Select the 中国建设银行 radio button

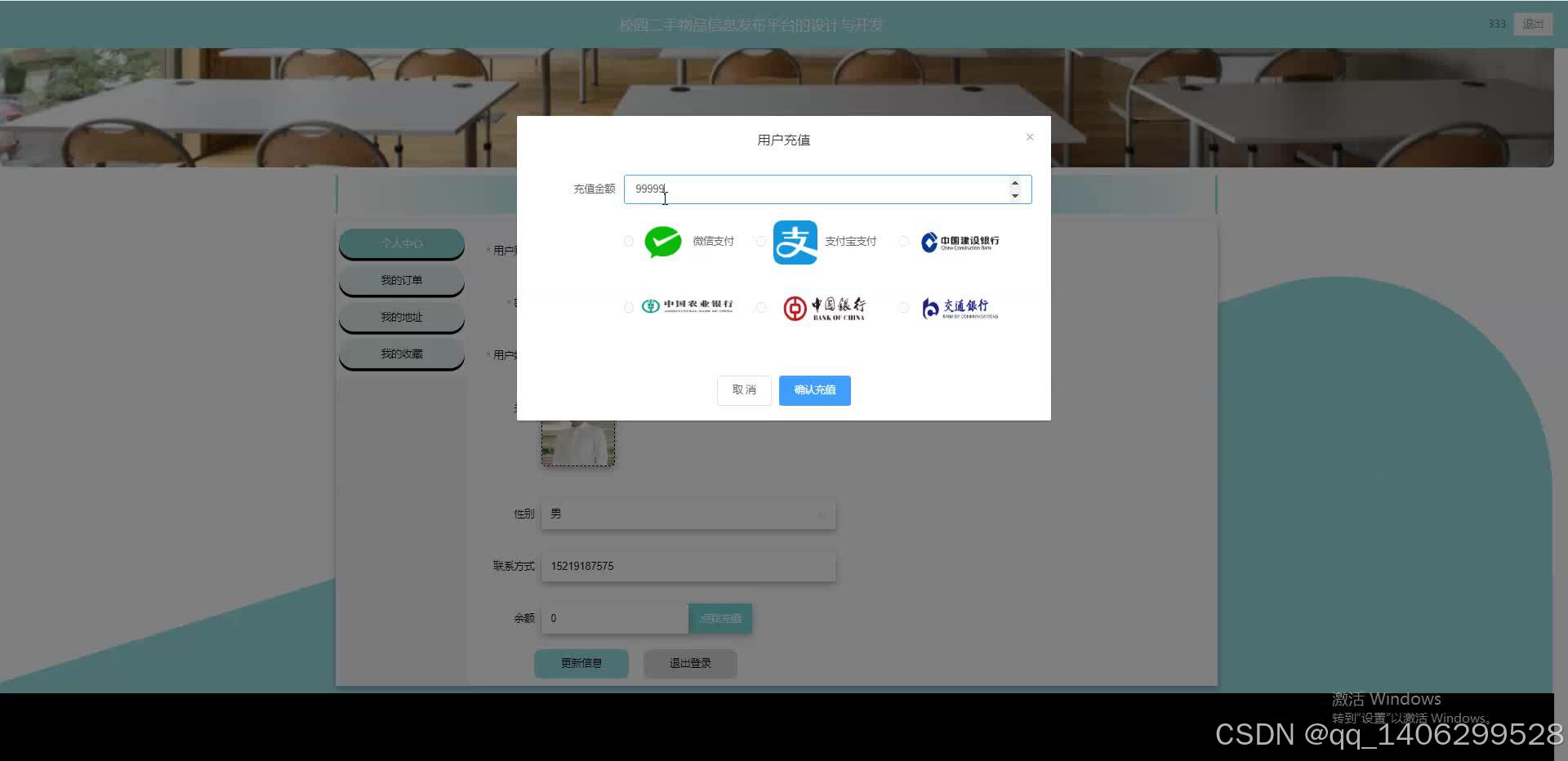pyautogui.click(x=903, y=242)
